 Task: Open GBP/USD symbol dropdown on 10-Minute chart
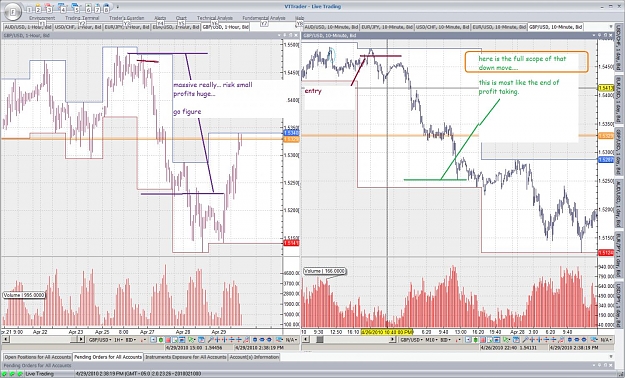[411, 340]
